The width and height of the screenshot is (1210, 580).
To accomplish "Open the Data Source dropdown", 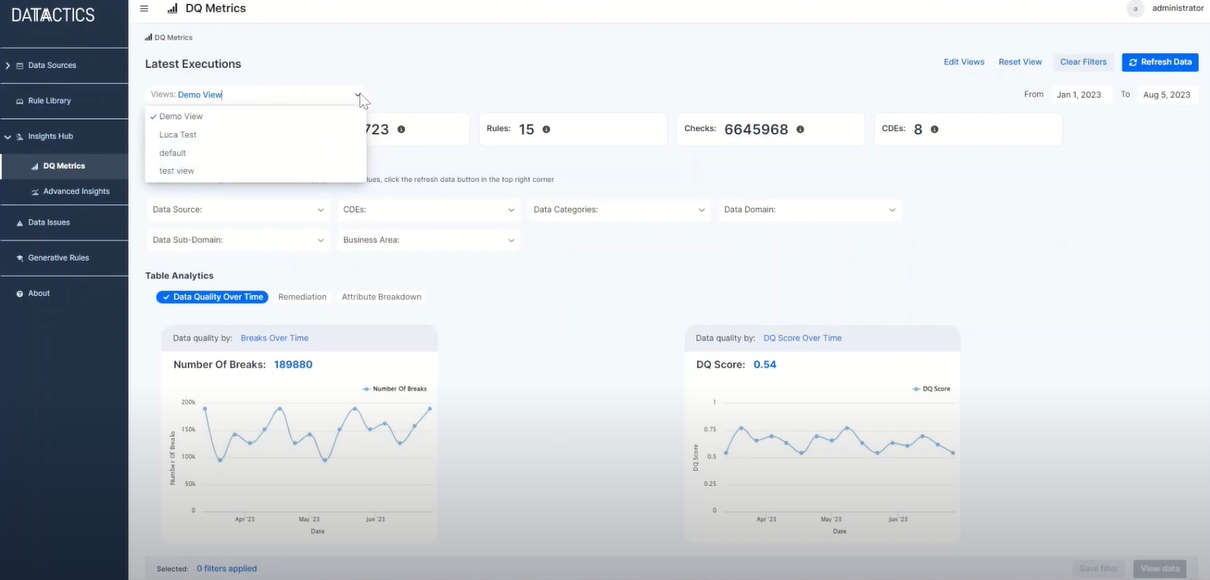I will pos(238,210).
